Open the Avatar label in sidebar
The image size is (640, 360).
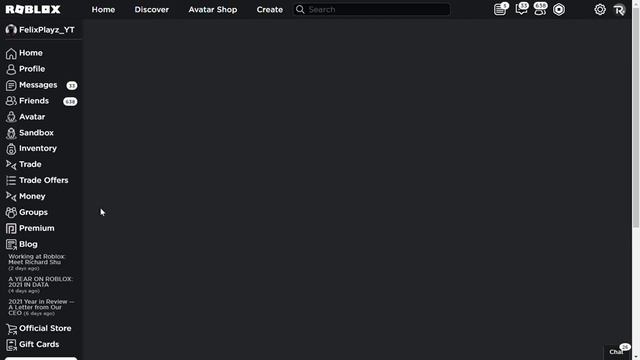coord(32,117)
